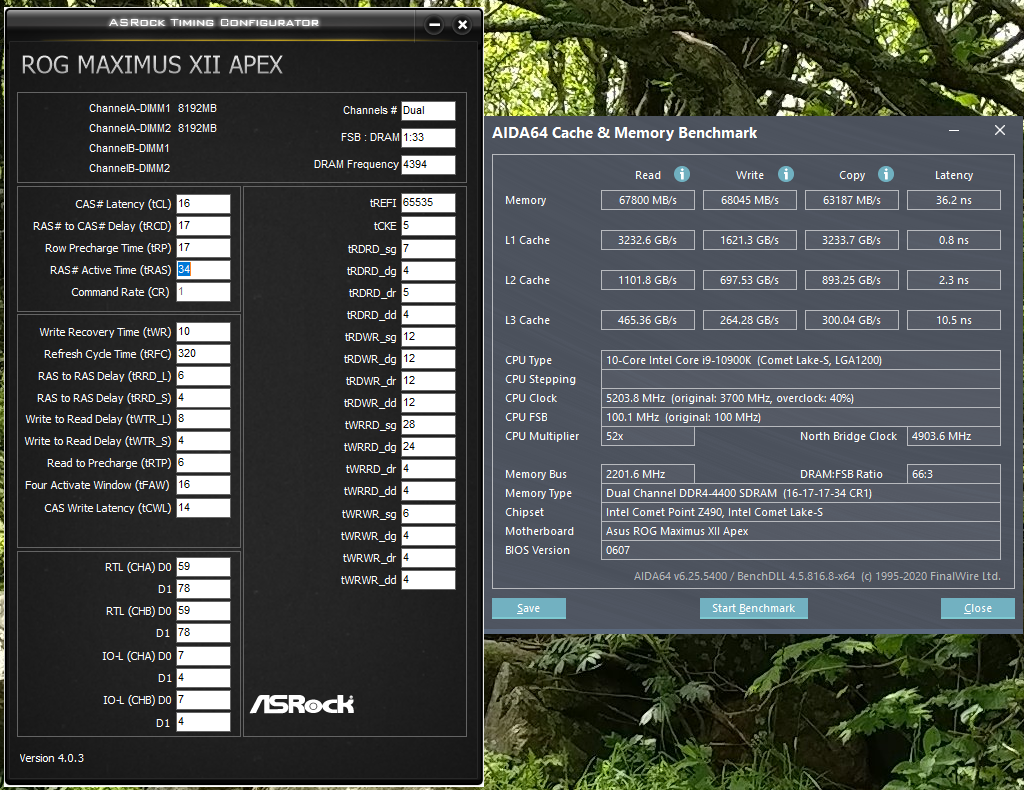The width and height of the screenshot is (1024, 790).
Task: Click the L3 Cache Latency value 10.5 ns
Action: 953,320
